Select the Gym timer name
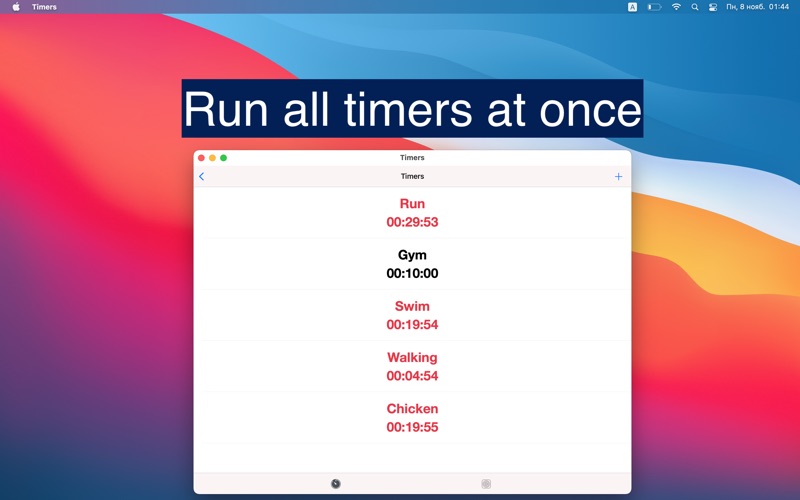The width and height of the screenshot is (800, 500). tap(412, 255)
